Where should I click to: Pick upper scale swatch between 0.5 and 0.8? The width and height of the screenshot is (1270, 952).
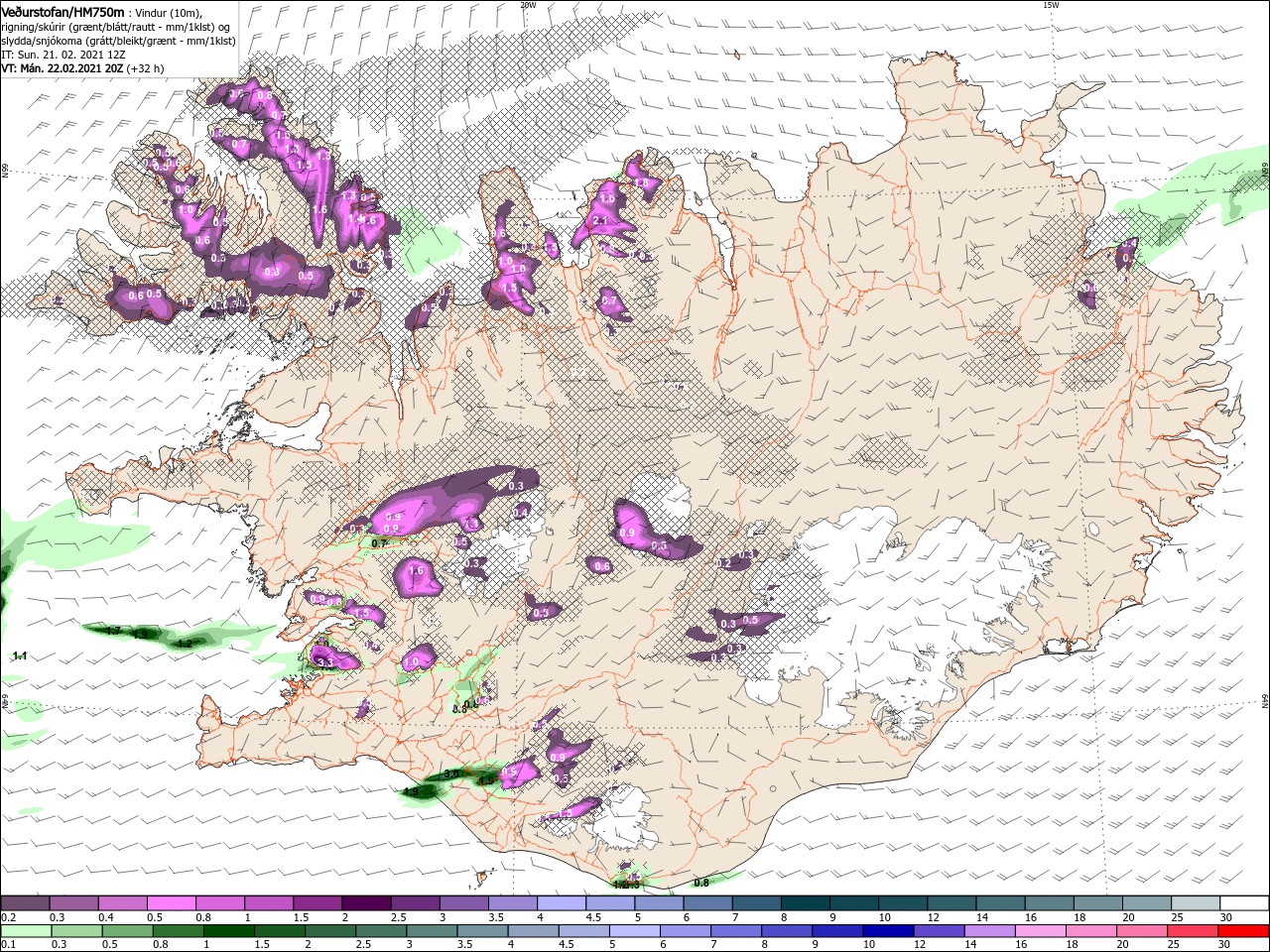pyautogui.click(x=171, y=903)
